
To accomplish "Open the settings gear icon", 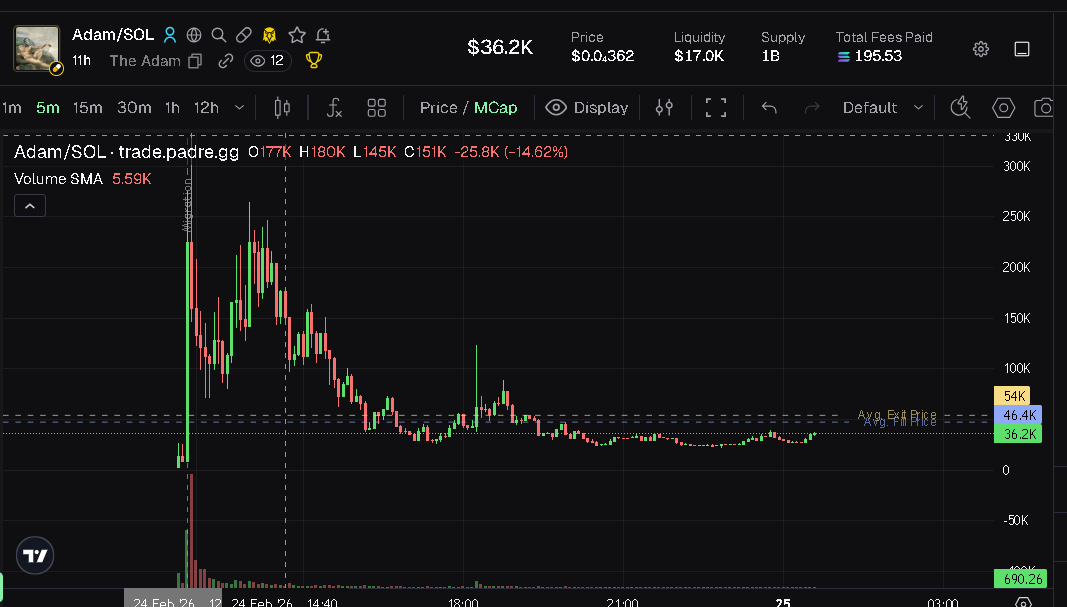I will (x=981, y=49).
